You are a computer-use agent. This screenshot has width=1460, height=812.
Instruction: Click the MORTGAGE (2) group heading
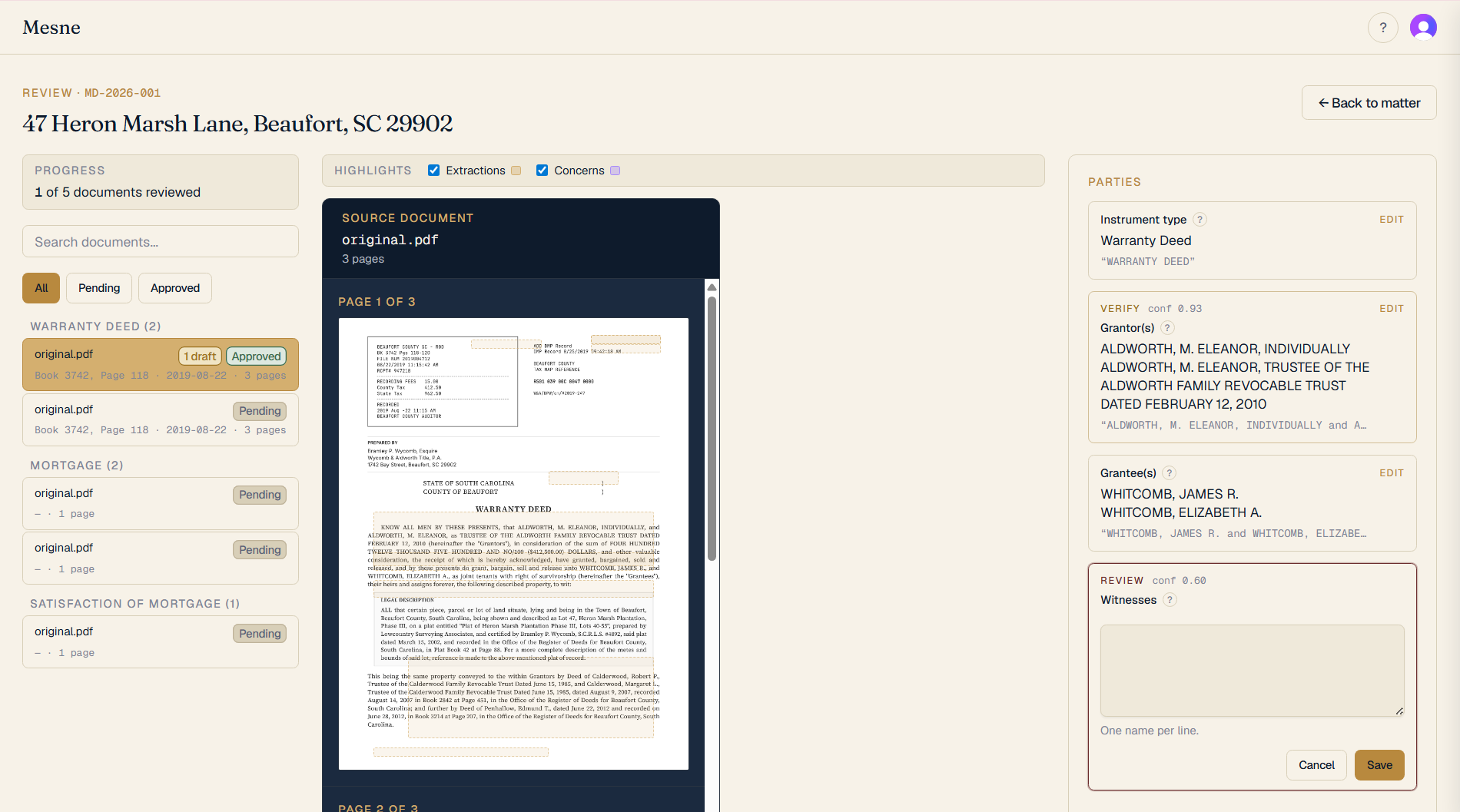77,466
